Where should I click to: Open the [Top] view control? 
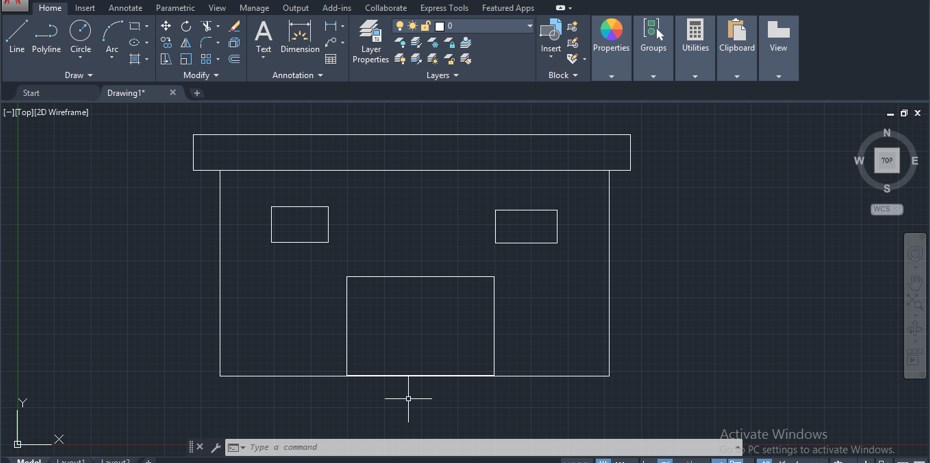pyautogui.click(x=24, y=112)
